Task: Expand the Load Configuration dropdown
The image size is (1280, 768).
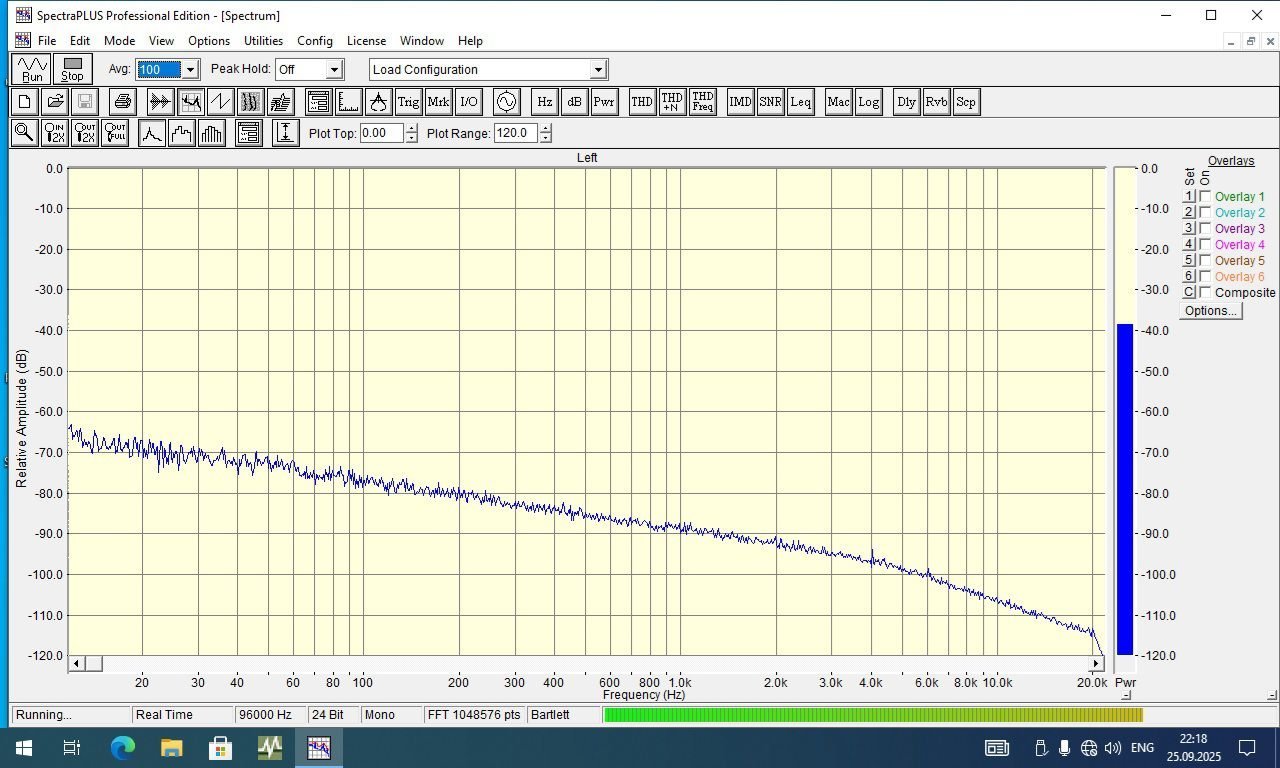Action: [598, 70]
